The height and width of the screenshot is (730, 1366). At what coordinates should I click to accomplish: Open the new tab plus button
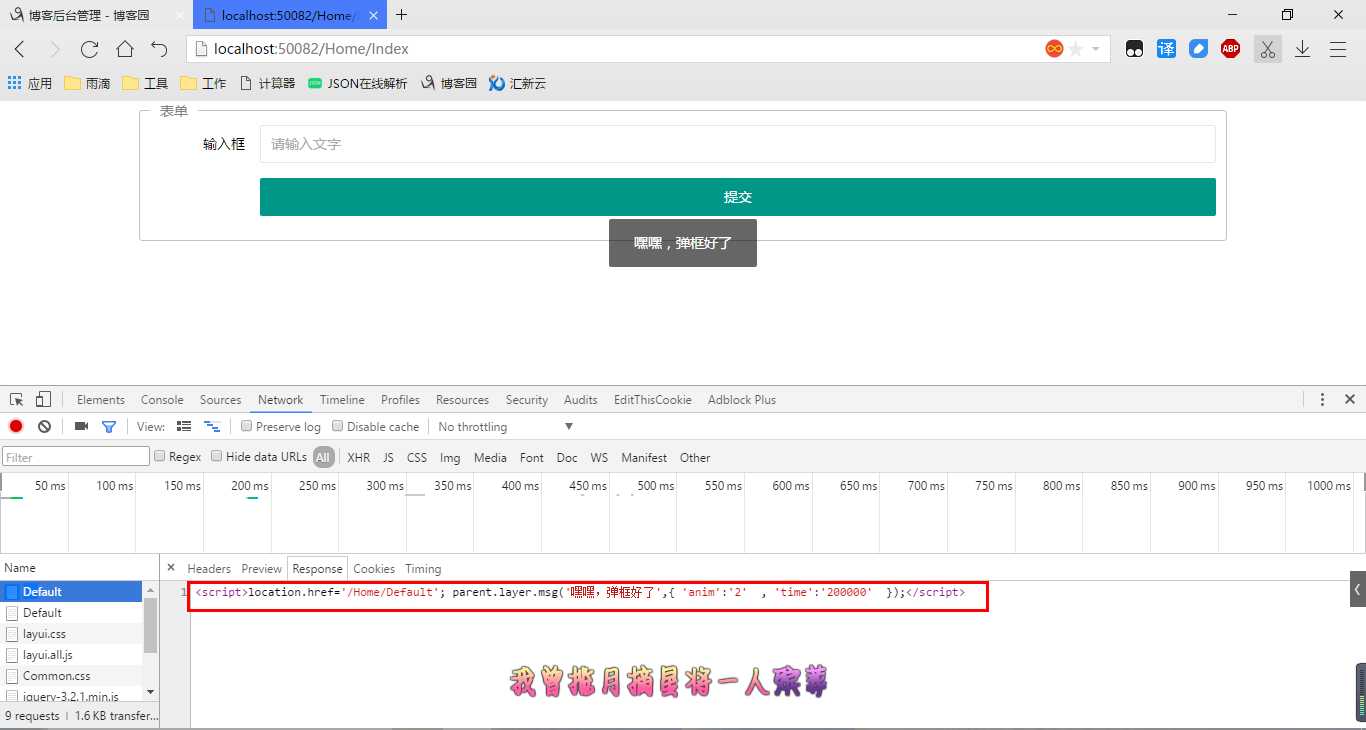click(x=401, y=14)
